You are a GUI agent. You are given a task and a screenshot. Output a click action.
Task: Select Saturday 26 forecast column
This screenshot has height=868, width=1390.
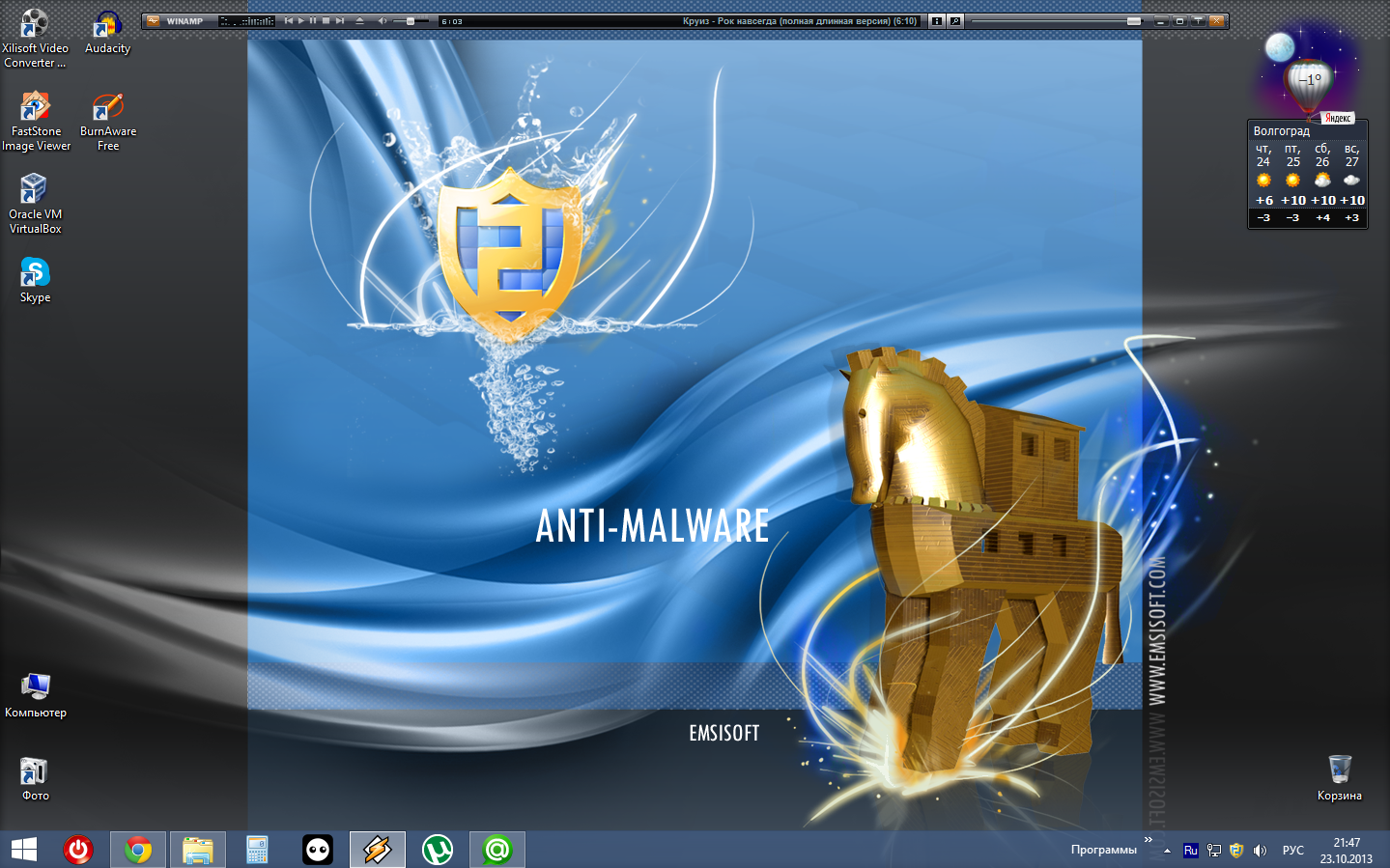point(1322,183)
